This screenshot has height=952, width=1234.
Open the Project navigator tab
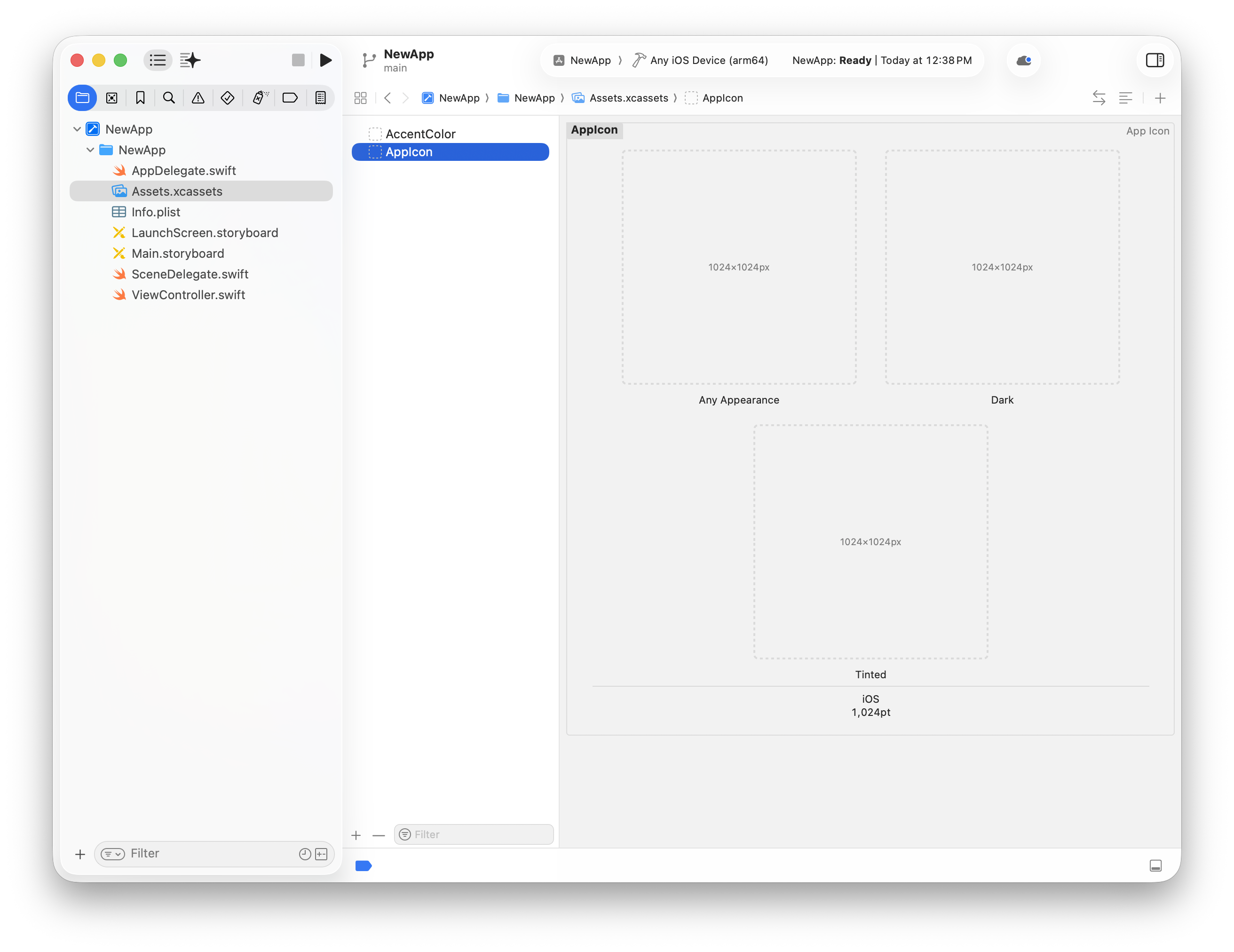[82, 98]
